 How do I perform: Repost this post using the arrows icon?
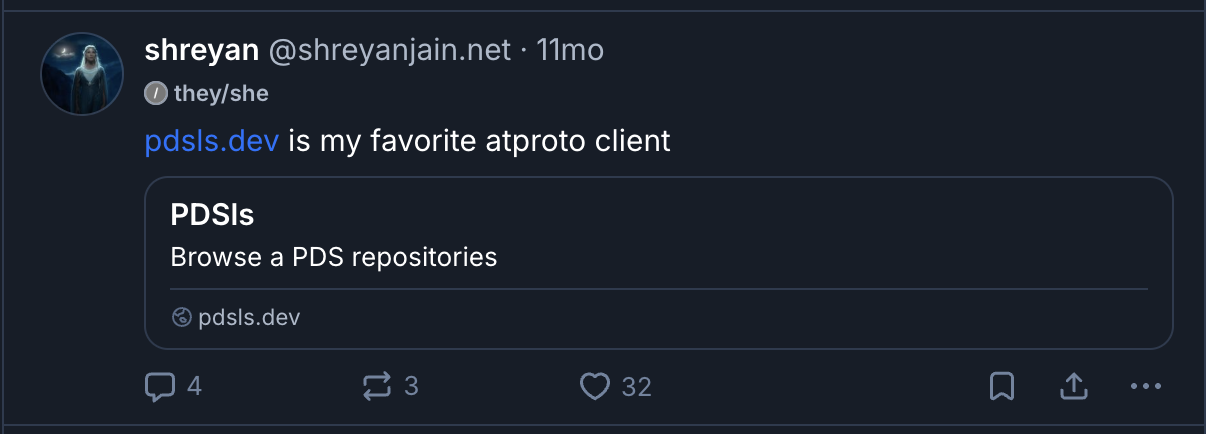tap(377, 386)
